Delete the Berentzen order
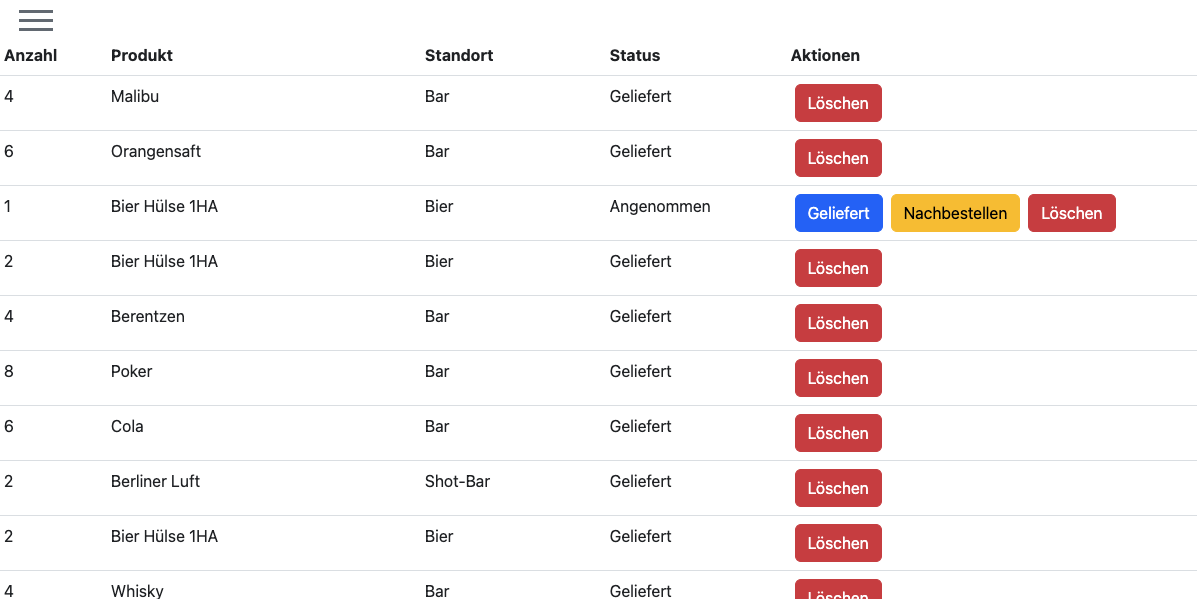The width and height of the screenshot is (1197, 599). tap(838, 323)
